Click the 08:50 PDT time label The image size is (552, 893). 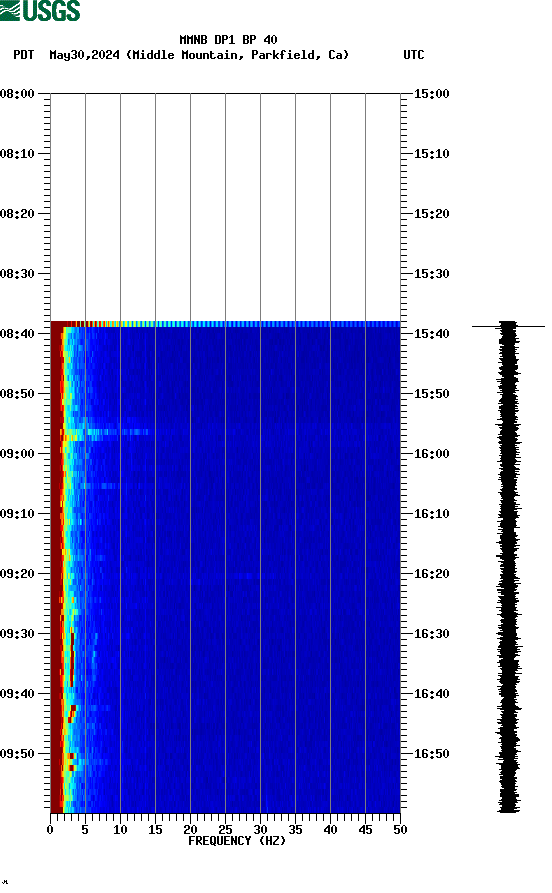[17, 394]
